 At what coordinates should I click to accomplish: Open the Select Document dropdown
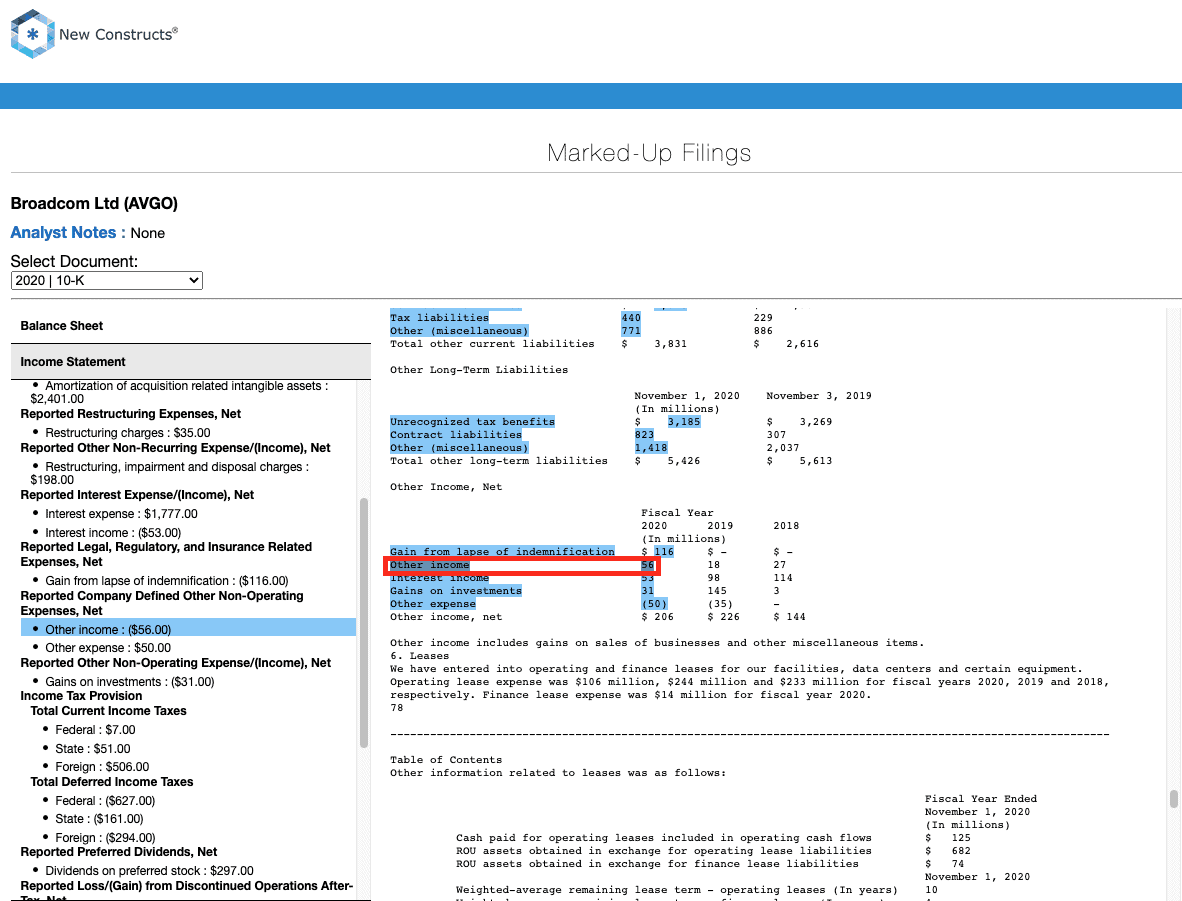coord(106,280)
